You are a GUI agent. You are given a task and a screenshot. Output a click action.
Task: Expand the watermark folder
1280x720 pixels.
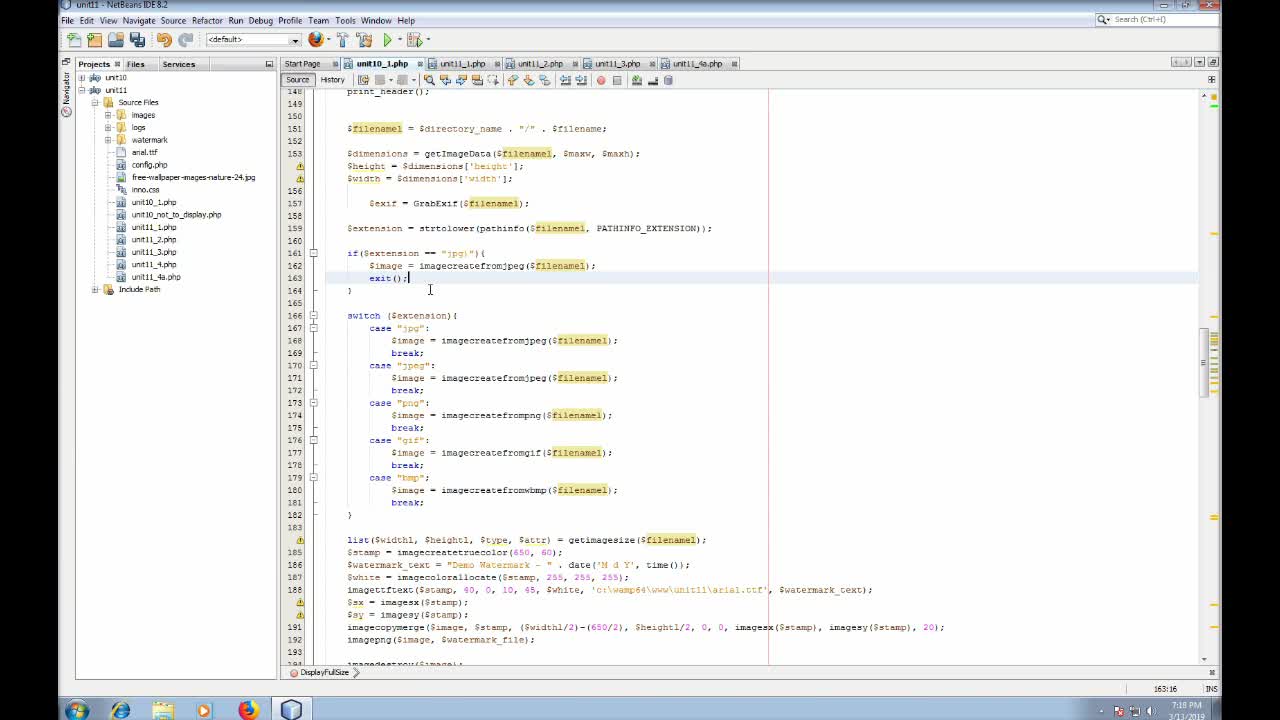point(108,140)
